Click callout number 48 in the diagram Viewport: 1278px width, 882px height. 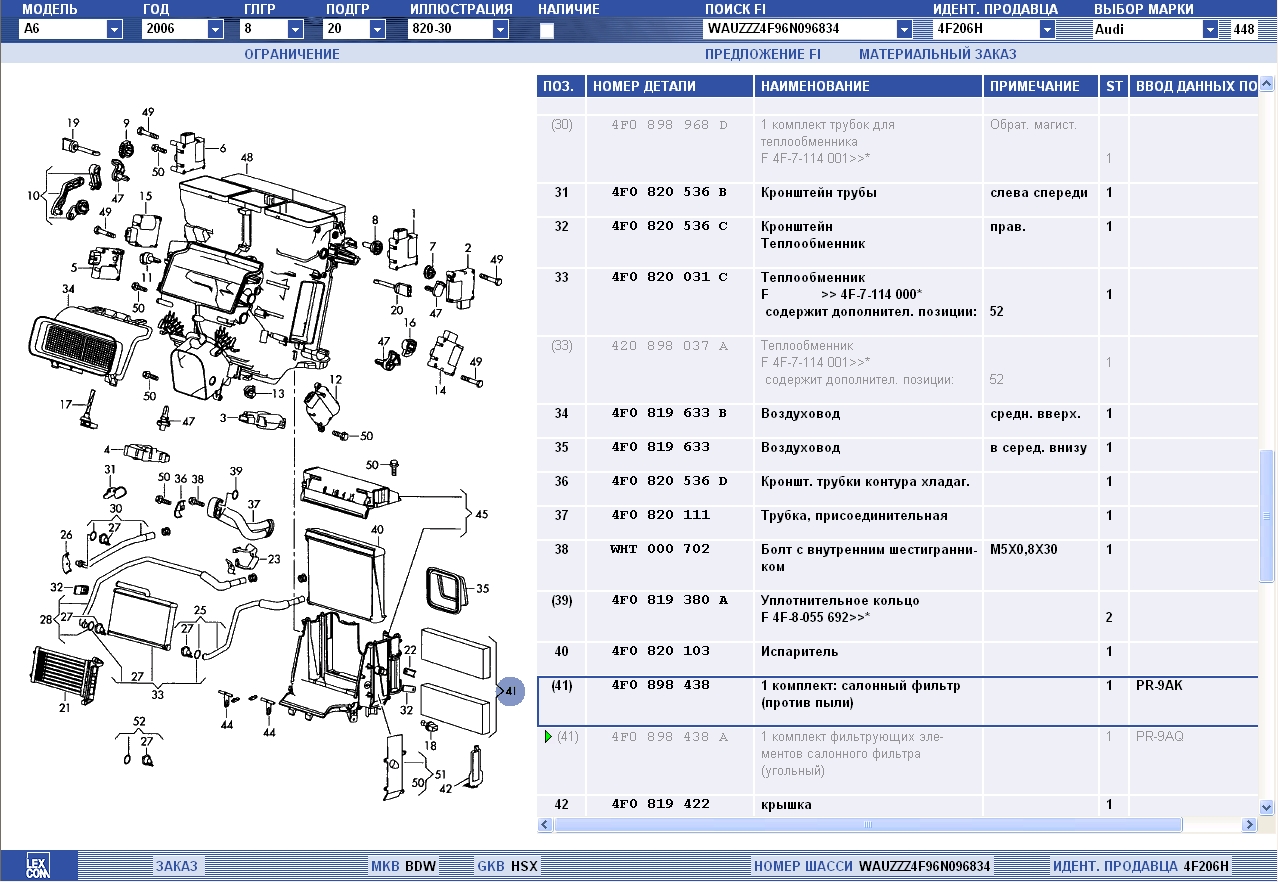246,157
